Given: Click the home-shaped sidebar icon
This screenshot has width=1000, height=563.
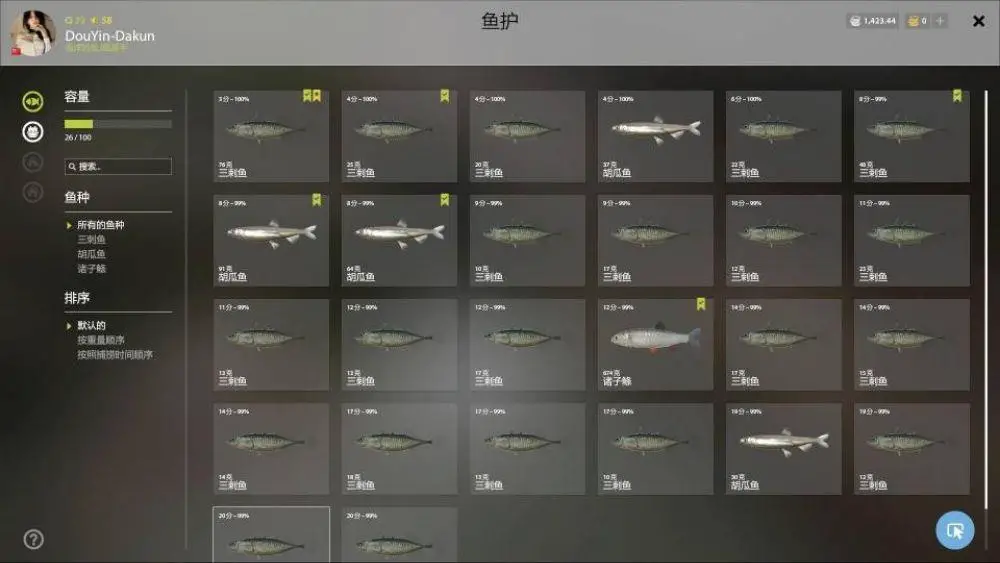Looking at the screenshot, I should [x=33, y=191].
